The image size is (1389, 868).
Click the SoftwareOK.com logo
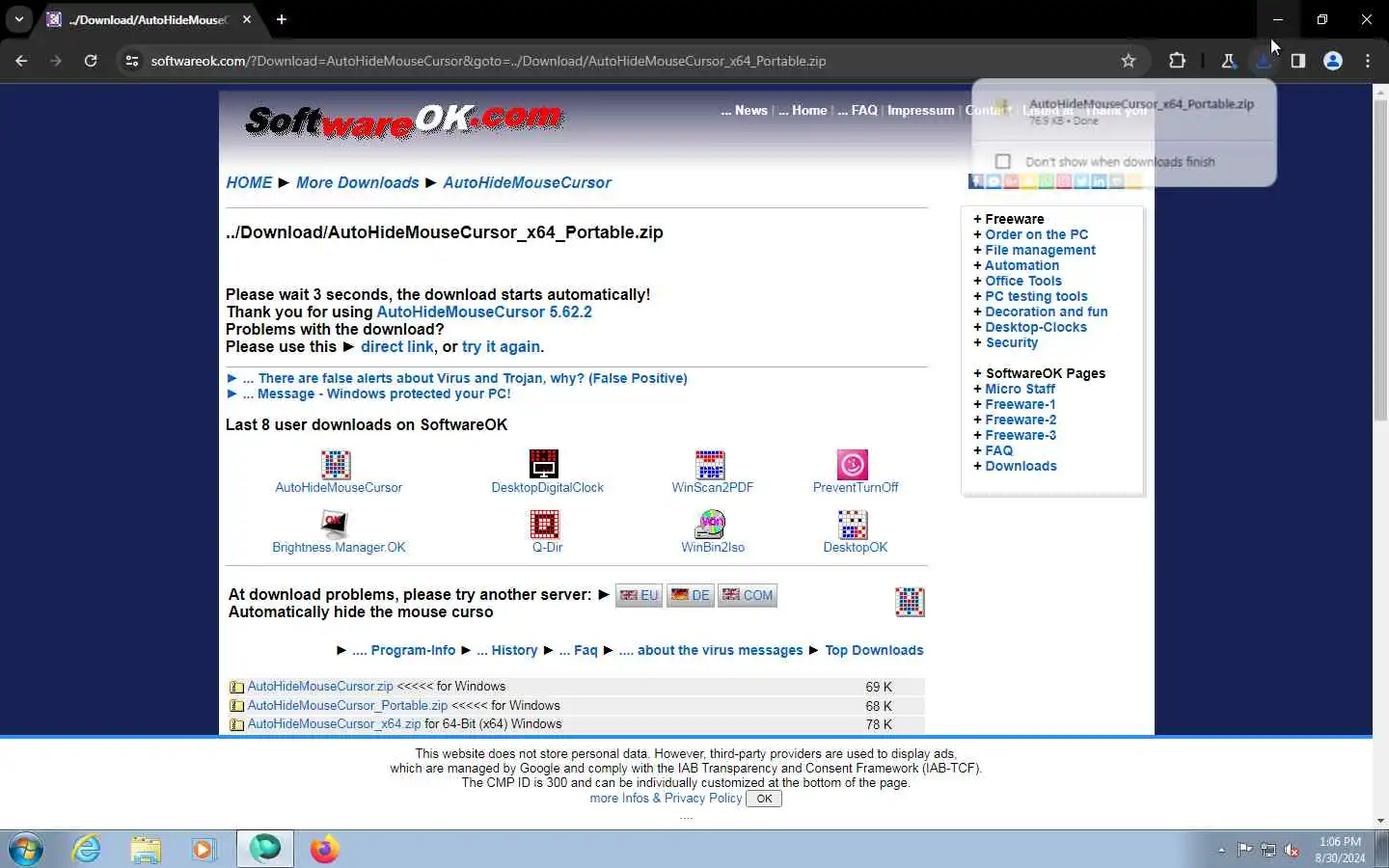[x=405, y=121]
